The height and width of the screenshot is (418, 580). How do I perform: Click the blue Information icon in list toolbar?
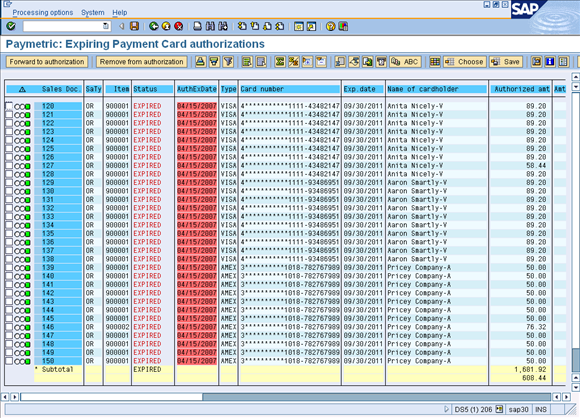(x=550, y=62)
